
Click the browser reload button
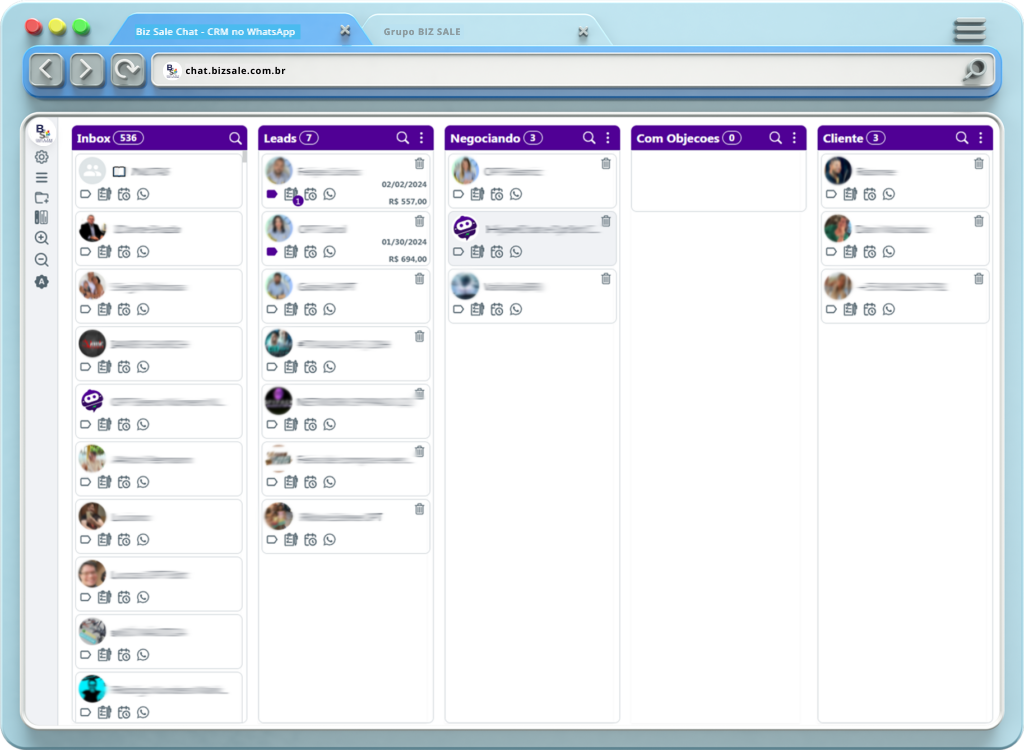127,70
